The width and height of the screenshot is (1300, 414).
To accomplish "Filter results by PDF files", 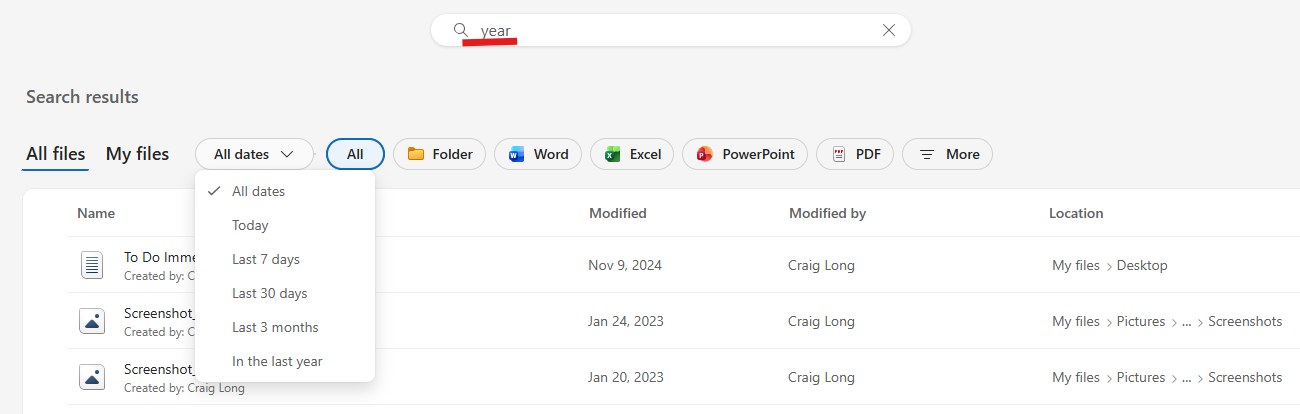I will click(x=855, y=154).
